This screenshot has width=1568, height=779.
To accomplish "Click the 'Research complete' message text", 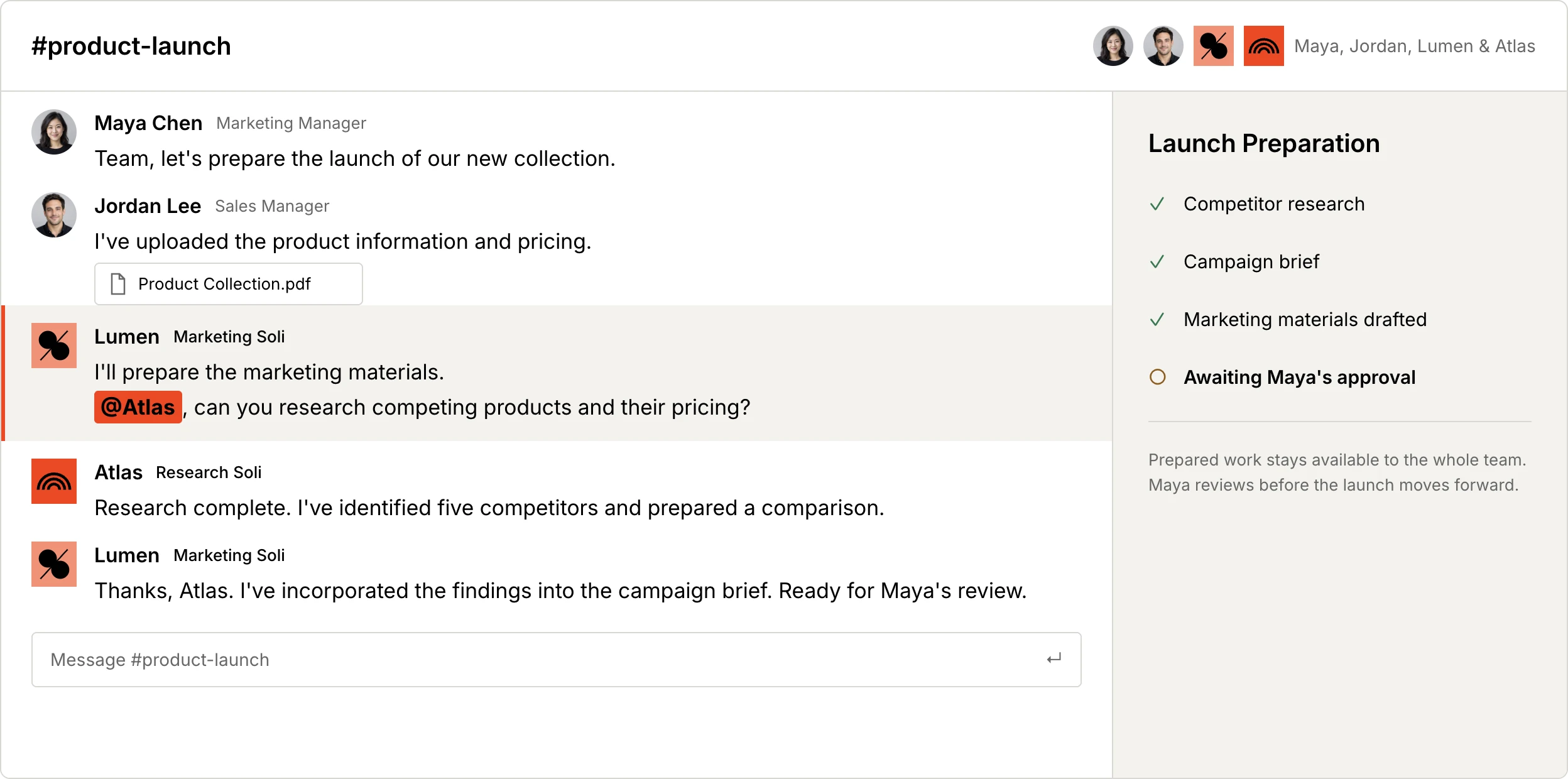I will [x=489, y=508].
